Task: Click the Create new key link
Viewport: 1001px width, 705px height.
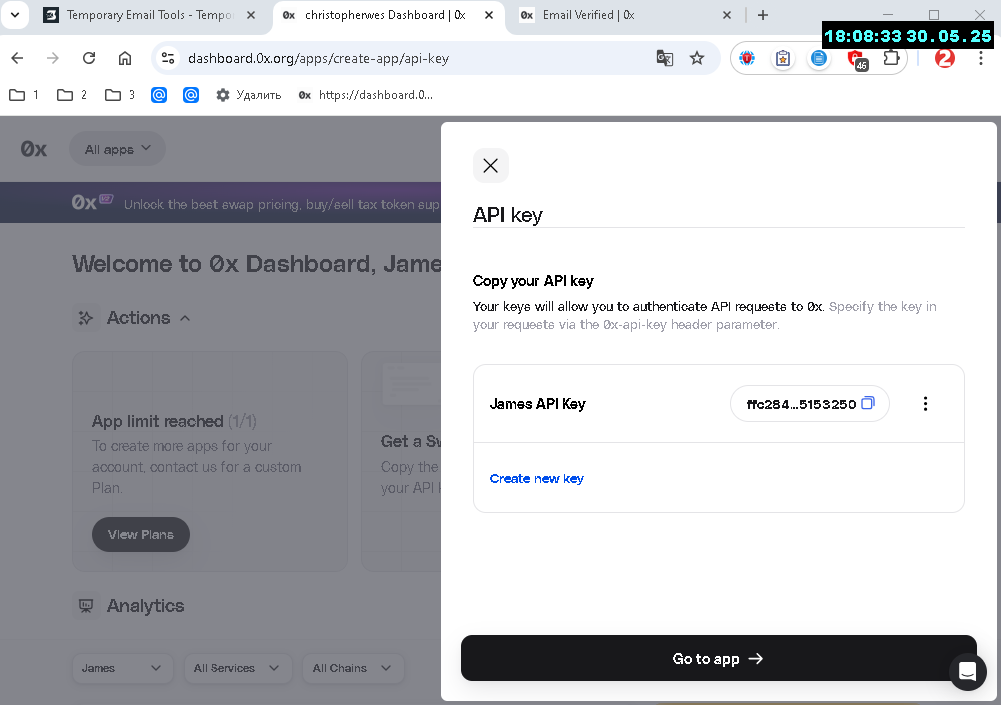Action: (536, 478)
